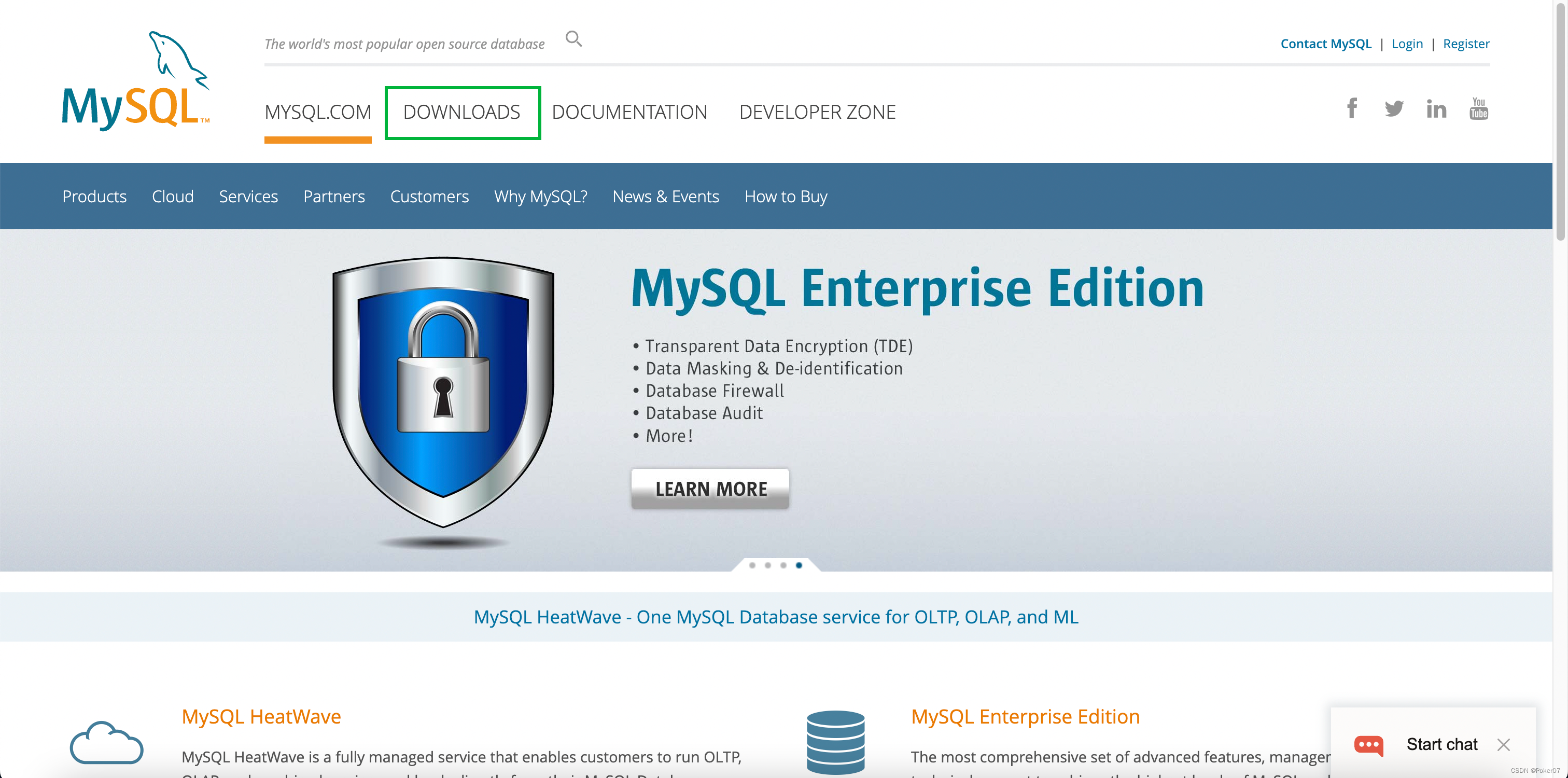The image size is (1568, 778).
Task: Click the Start chat button
Action: [1442, 744]
